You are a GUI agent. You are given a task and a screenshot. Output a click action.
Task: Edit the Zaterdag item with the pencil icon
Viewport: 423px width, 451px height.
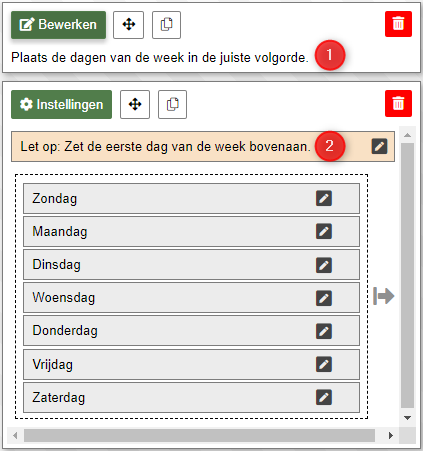pos(324,397)
